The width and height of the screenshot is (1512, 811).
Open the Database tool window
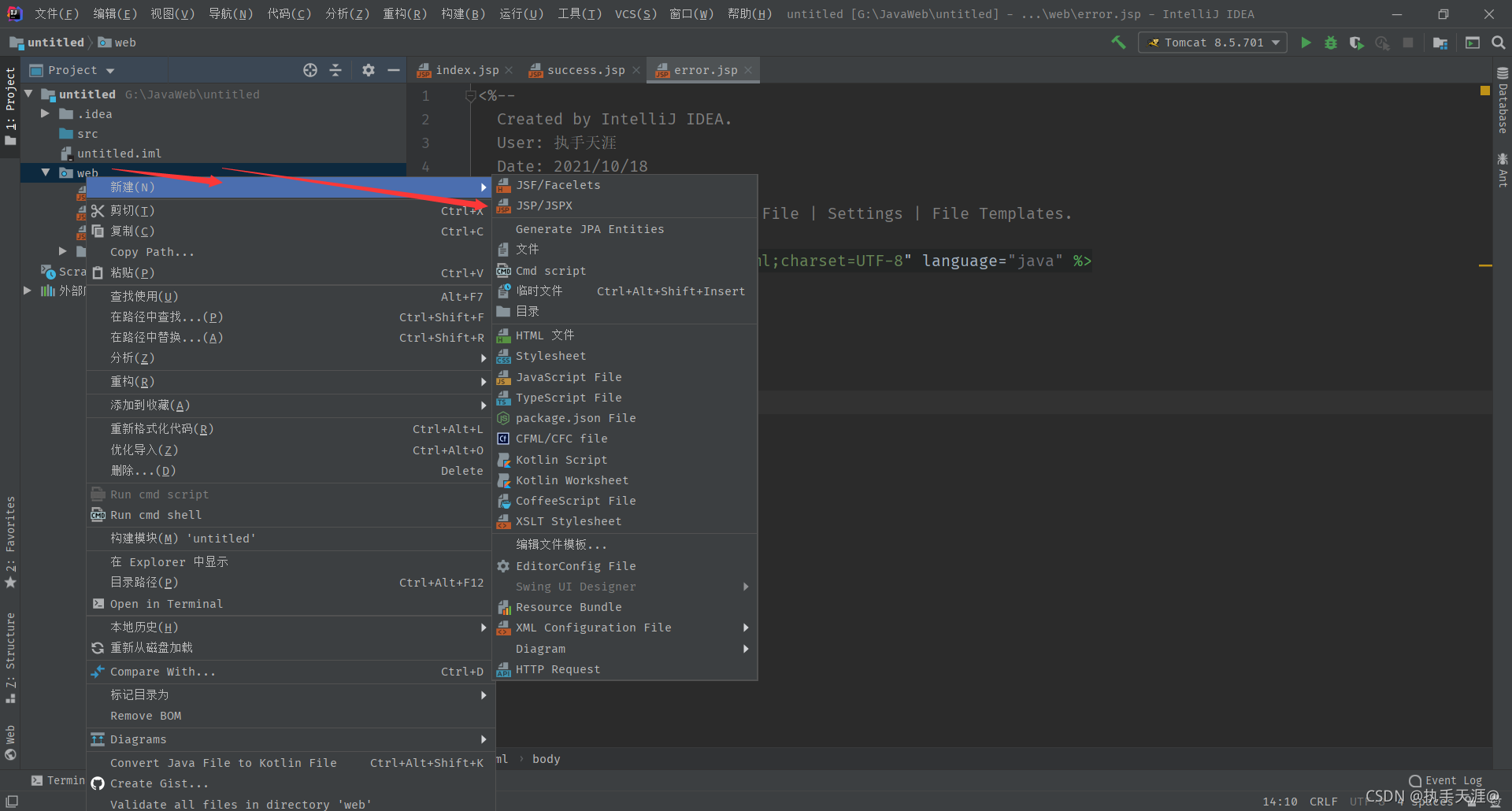pyautogui.click(x=1503, y=101)
